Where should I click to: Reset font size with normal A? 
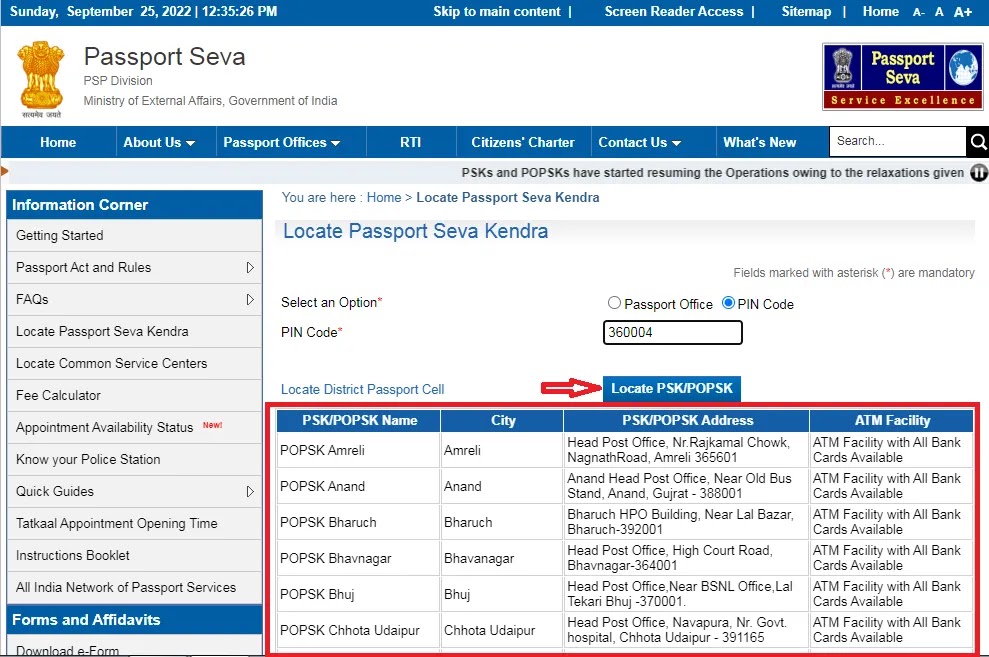(x=939, y=12)
